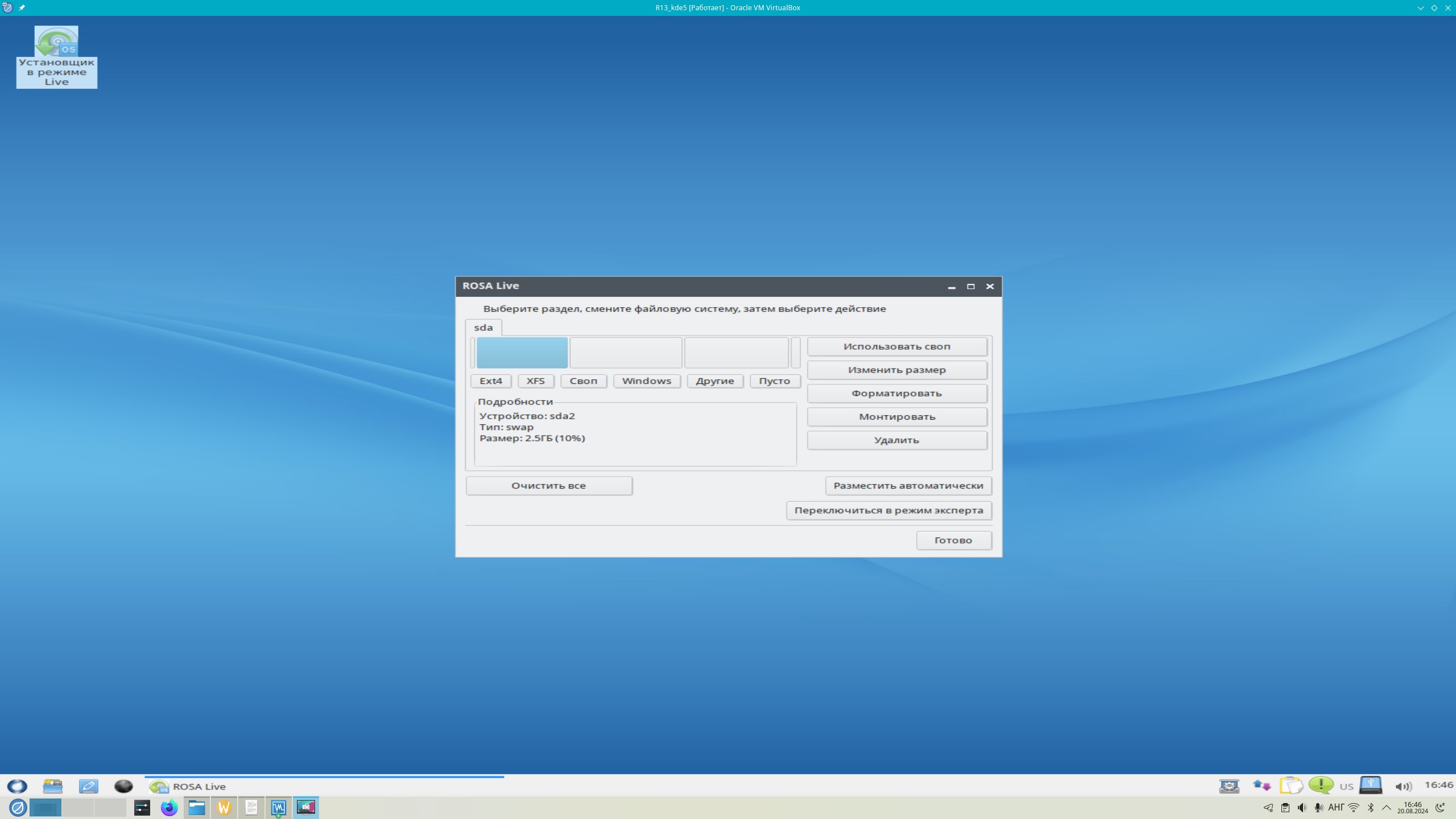Image resolution: width=1456 pixels, height=819 pixels.
Task: Click the network up/down arrows tray icon
Action: pos(1261,785)
